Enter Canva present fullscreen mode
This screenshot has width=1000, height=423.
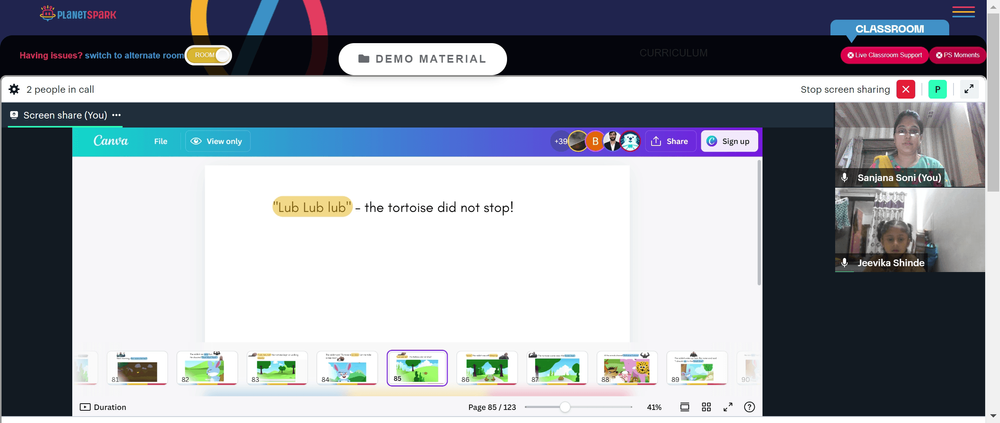coord(728,407)
